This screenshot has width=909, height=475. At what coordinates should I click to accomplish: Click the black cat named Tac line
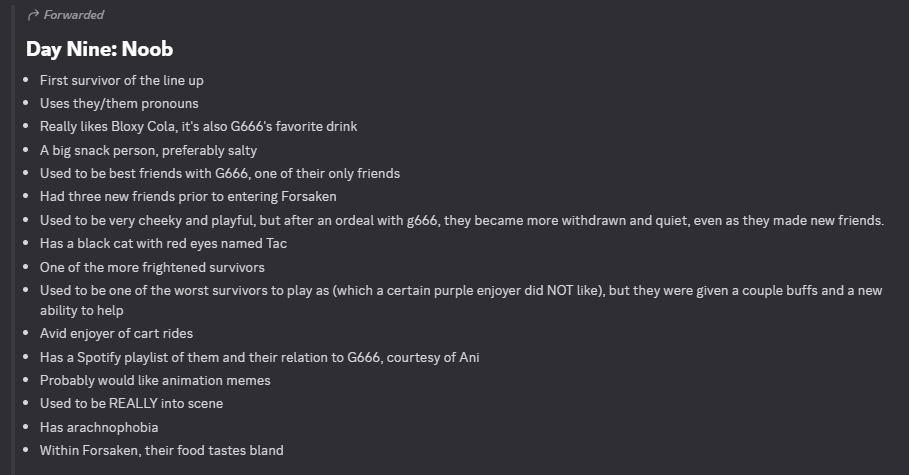tap(163, 244)
